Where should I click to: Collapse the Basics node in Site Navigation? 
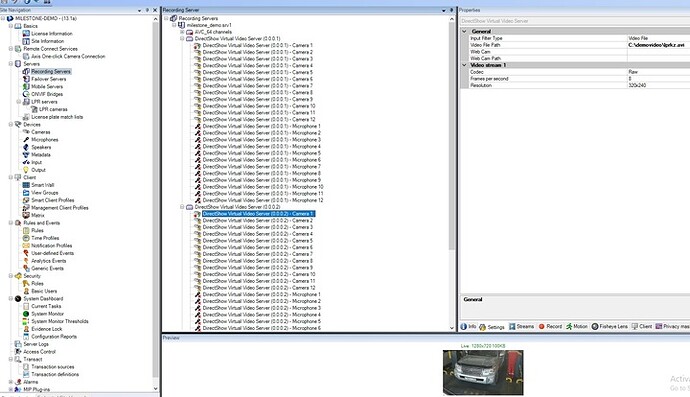click(11, 26)
